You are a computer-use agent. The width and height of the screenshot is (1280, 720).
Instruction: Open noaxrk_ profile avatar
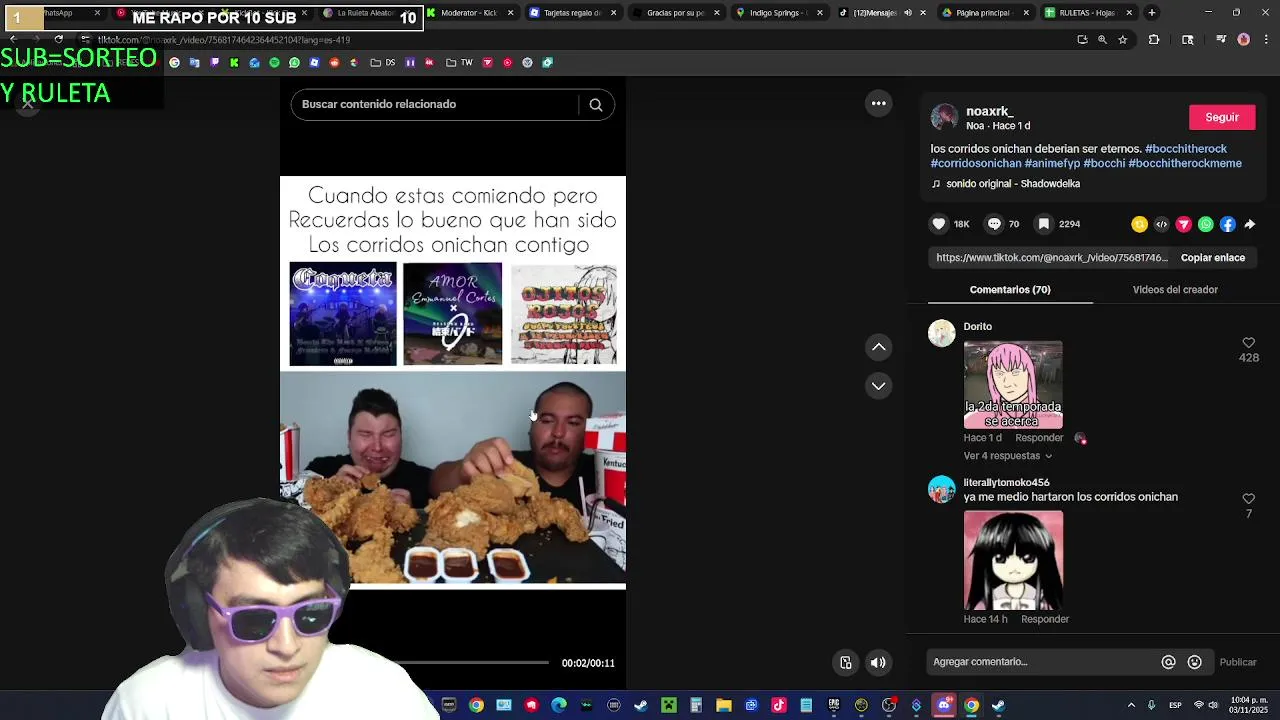944,117
